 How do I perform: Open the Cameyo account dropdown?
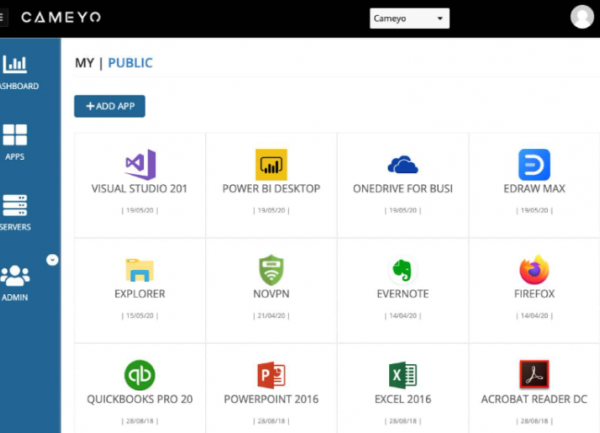[x=409, y=18]
